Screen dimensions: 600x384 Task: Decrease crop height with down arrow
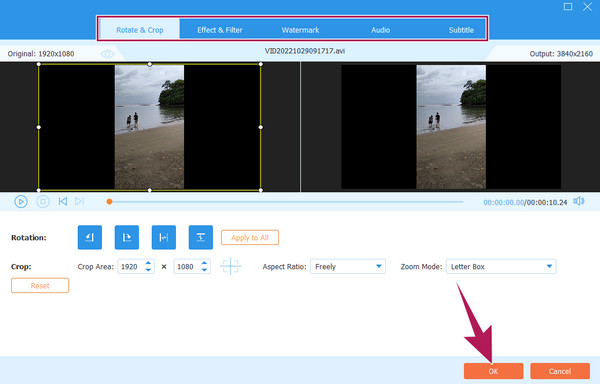point(204,270)
